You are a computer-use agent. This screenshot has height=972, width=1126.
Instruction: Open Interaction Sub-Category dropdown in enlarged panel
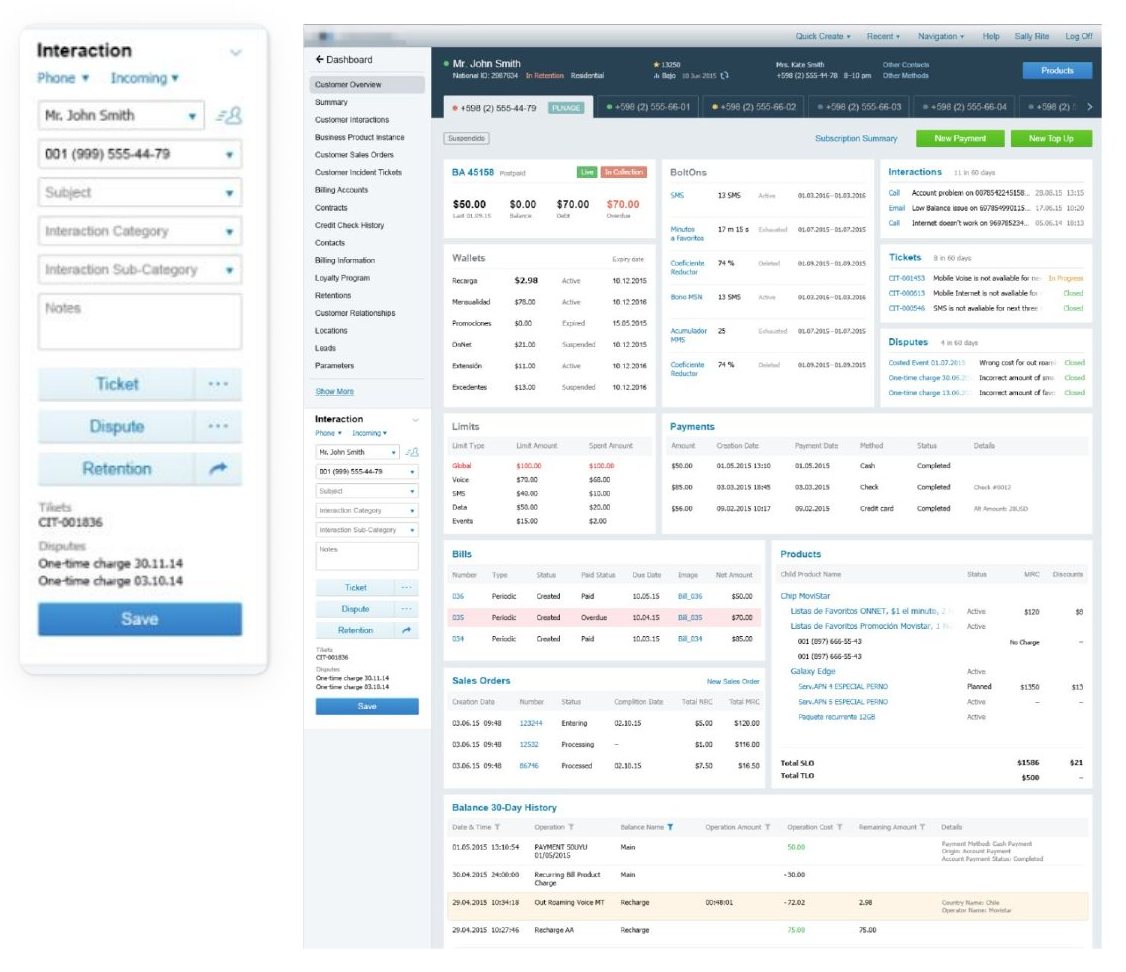pyautogui.click(x=139, y=270)
